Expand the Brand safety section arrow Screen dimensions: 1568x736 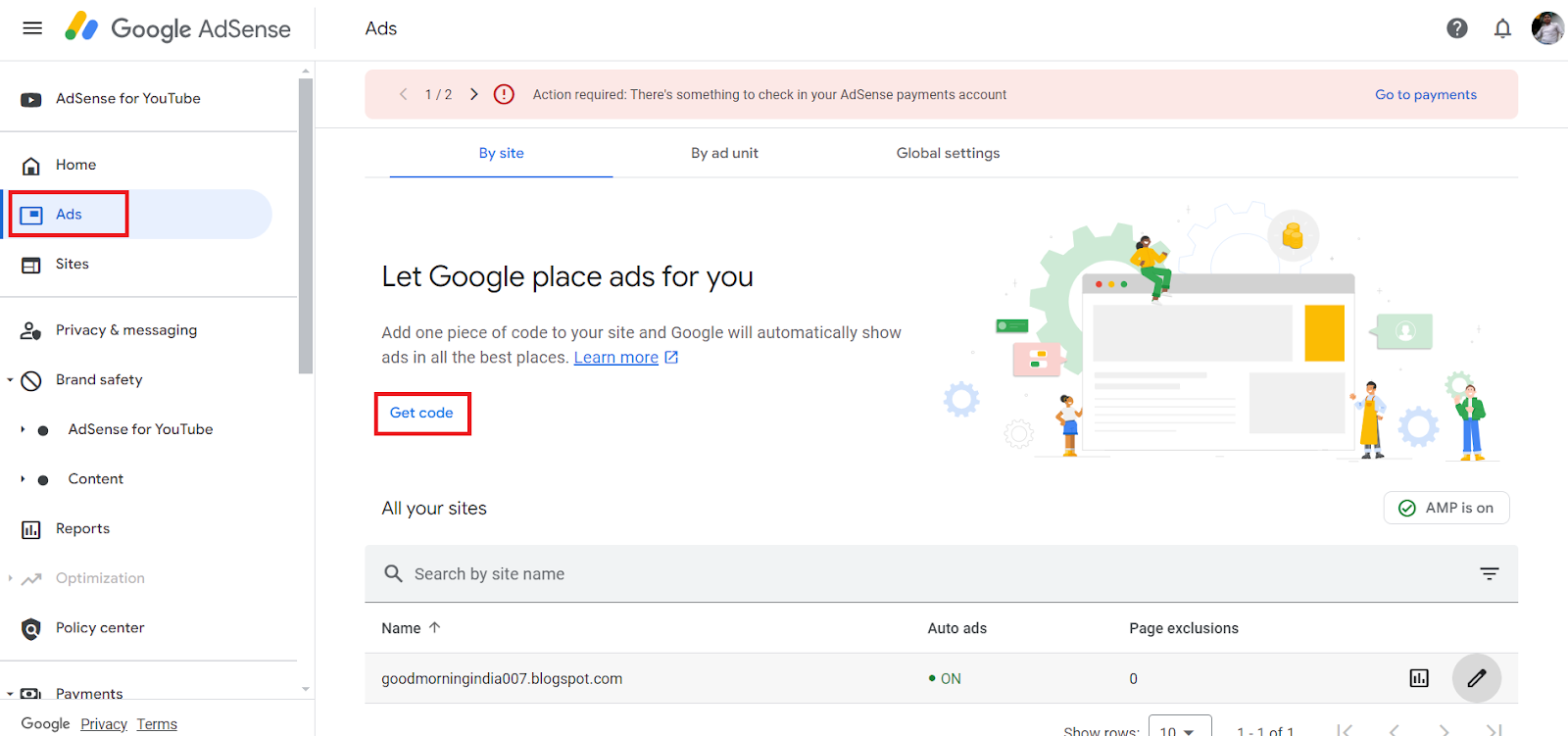click(10, 380)
